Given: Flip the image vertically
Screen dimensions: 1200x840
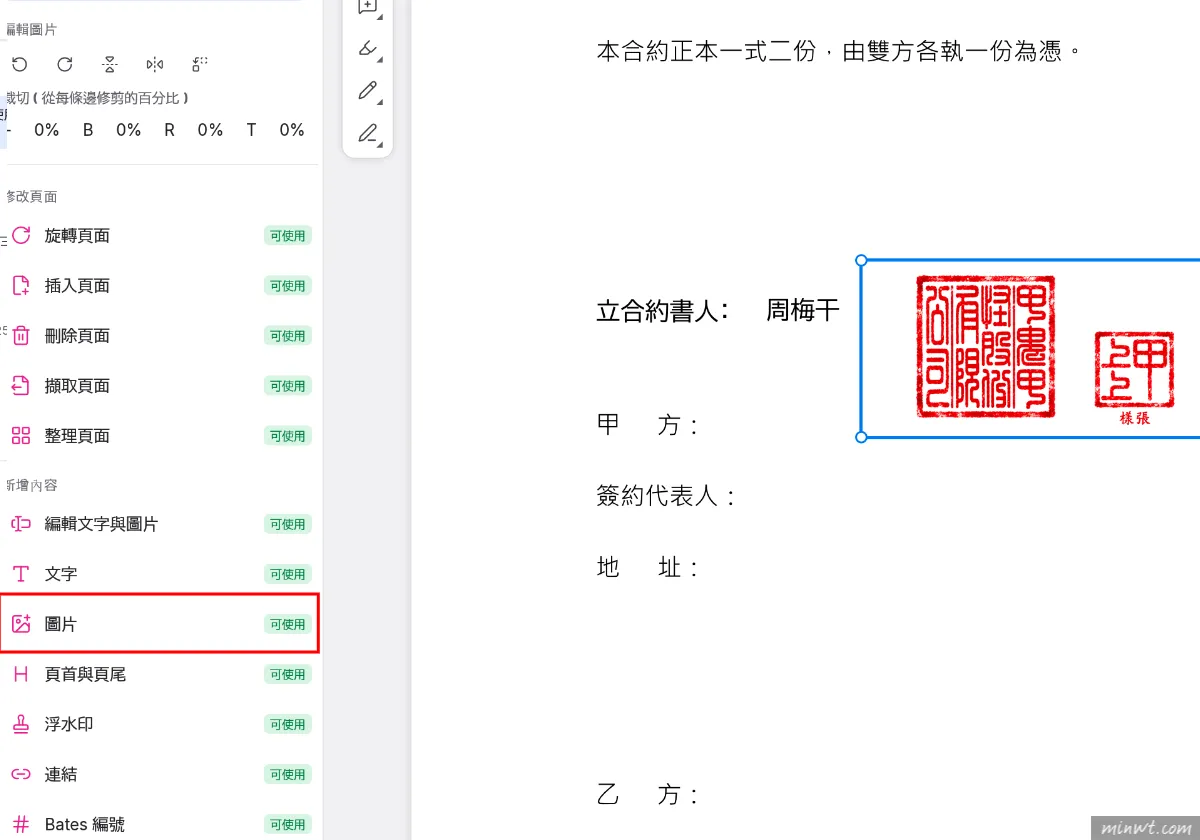Looking at the screenshot, I should coord(110,65).
